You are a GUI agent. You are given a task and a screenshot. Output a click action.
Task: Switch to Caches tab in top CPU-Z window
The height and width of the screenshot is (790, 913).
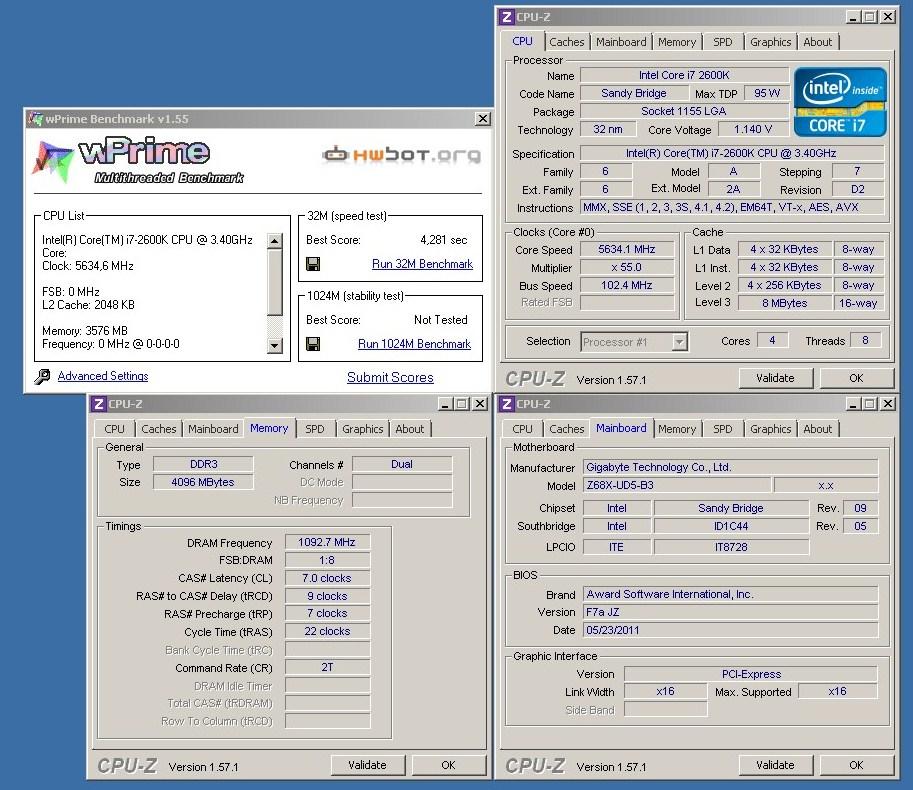[567, 42]
